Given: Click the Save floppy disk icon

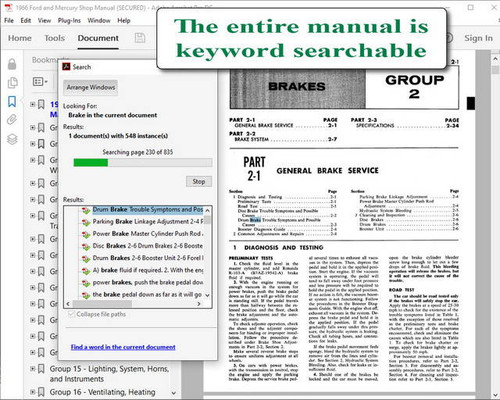Looking at the screenshot, I should (x=140, y=38).
